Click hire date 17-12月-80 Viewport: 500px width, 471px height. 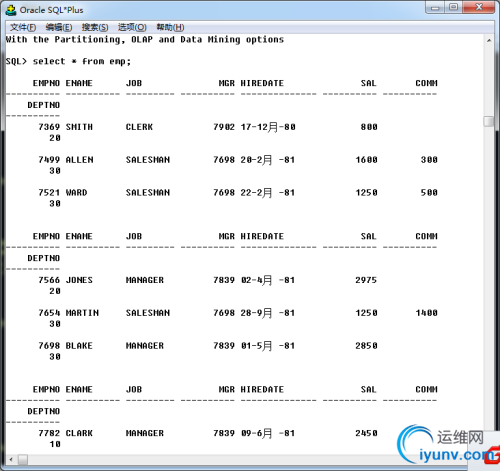(x=268, y=127)
